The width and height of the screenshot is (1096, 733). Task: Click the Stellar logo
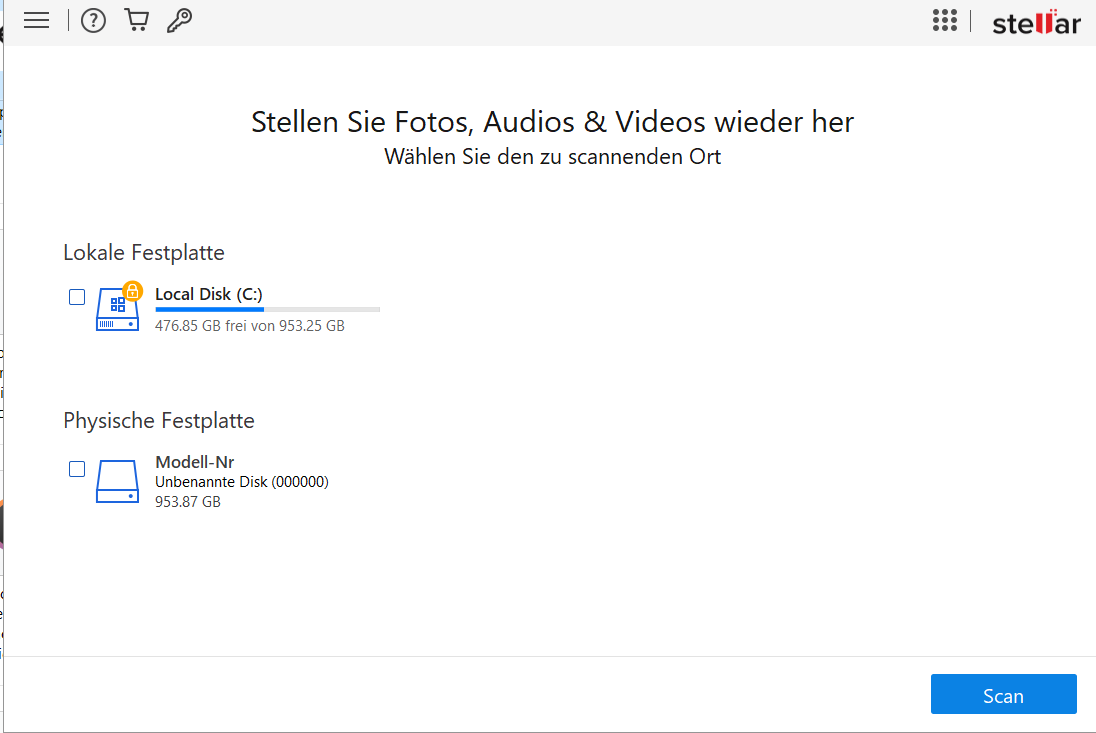pos(1036,21)
